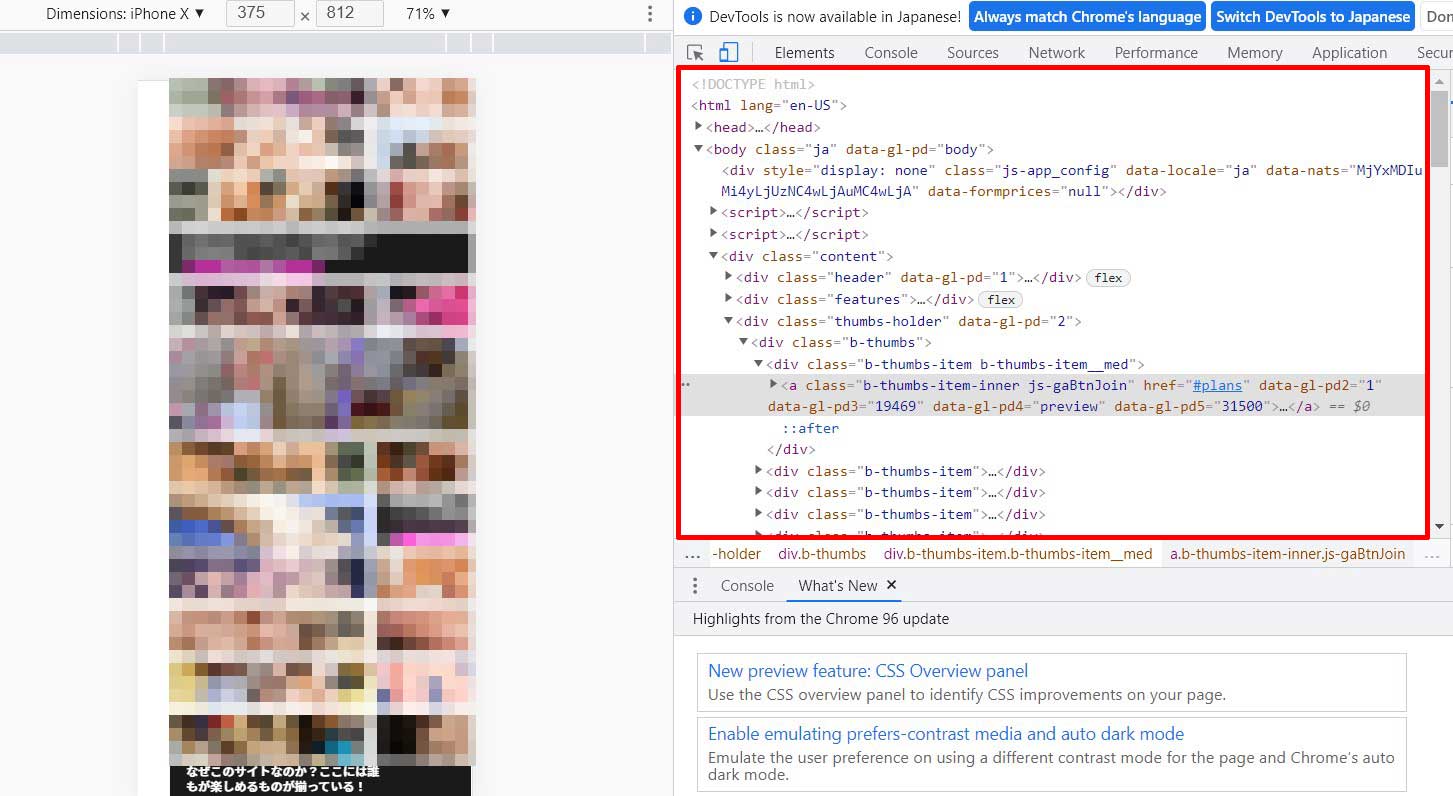Close the What's New tab
This screenshot has width=1453, height=796.
(891, 585)
